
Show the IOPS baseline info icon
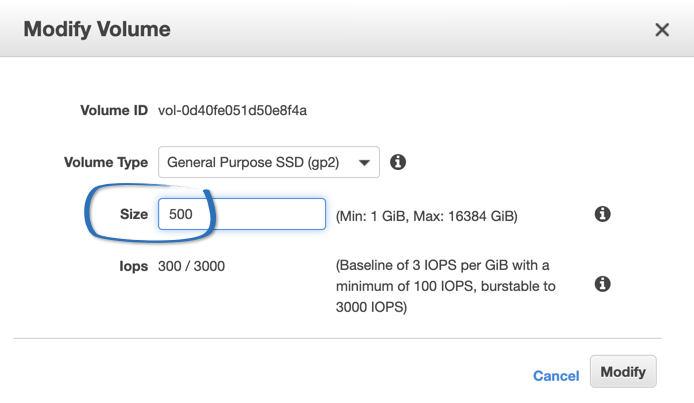click(x=602, y=284)
